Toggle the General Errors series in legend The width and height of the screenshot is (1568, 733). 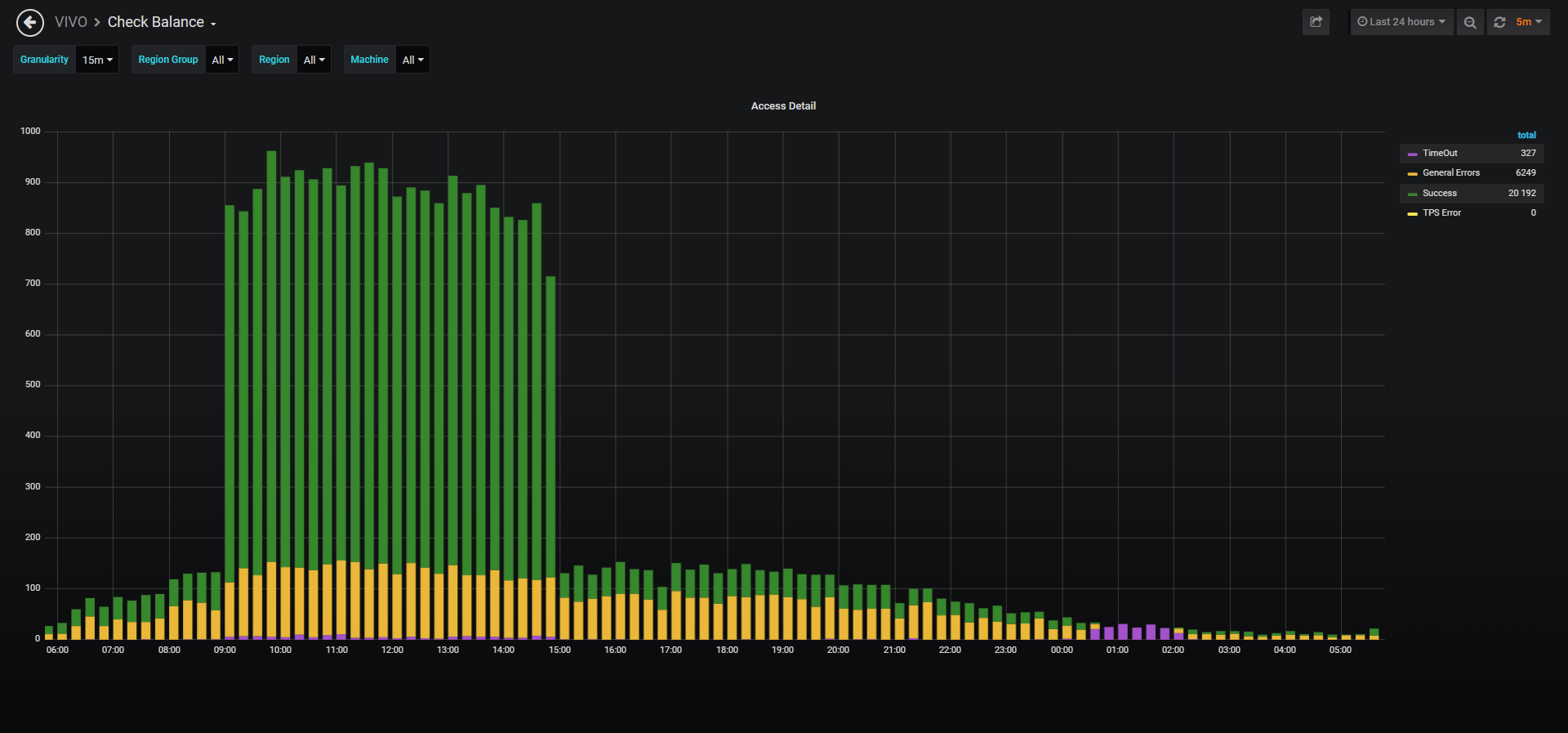tap(1451, 172)
